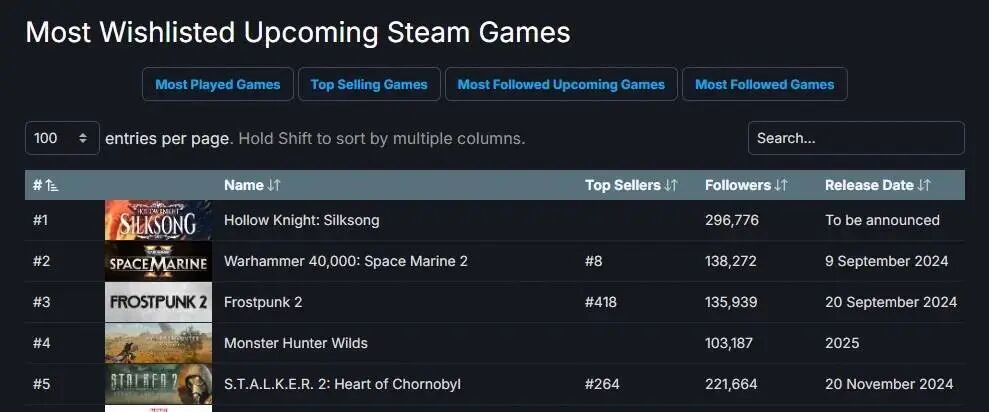Switch to Most Played Games
Viewport: 989px width, 412px height.
[218, 84]
